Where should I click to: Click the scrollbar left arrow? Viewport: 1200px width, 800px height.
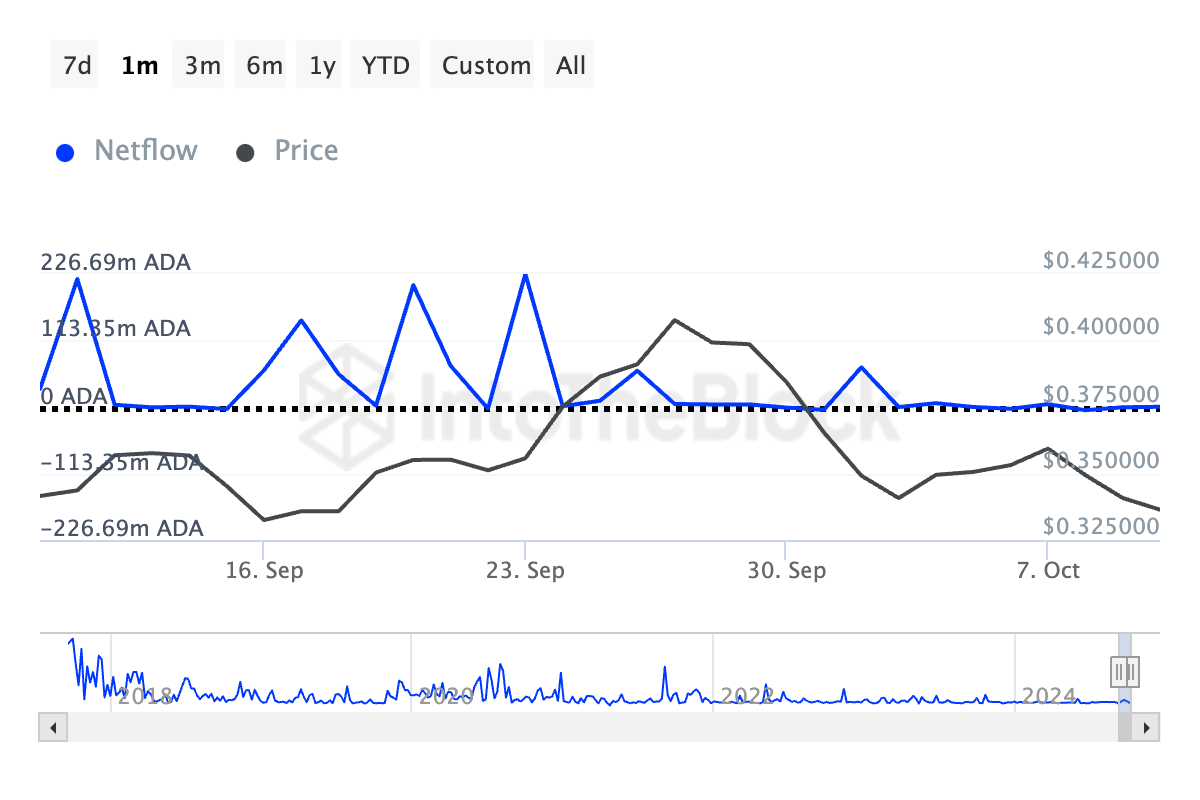click(x=54, y=726)
